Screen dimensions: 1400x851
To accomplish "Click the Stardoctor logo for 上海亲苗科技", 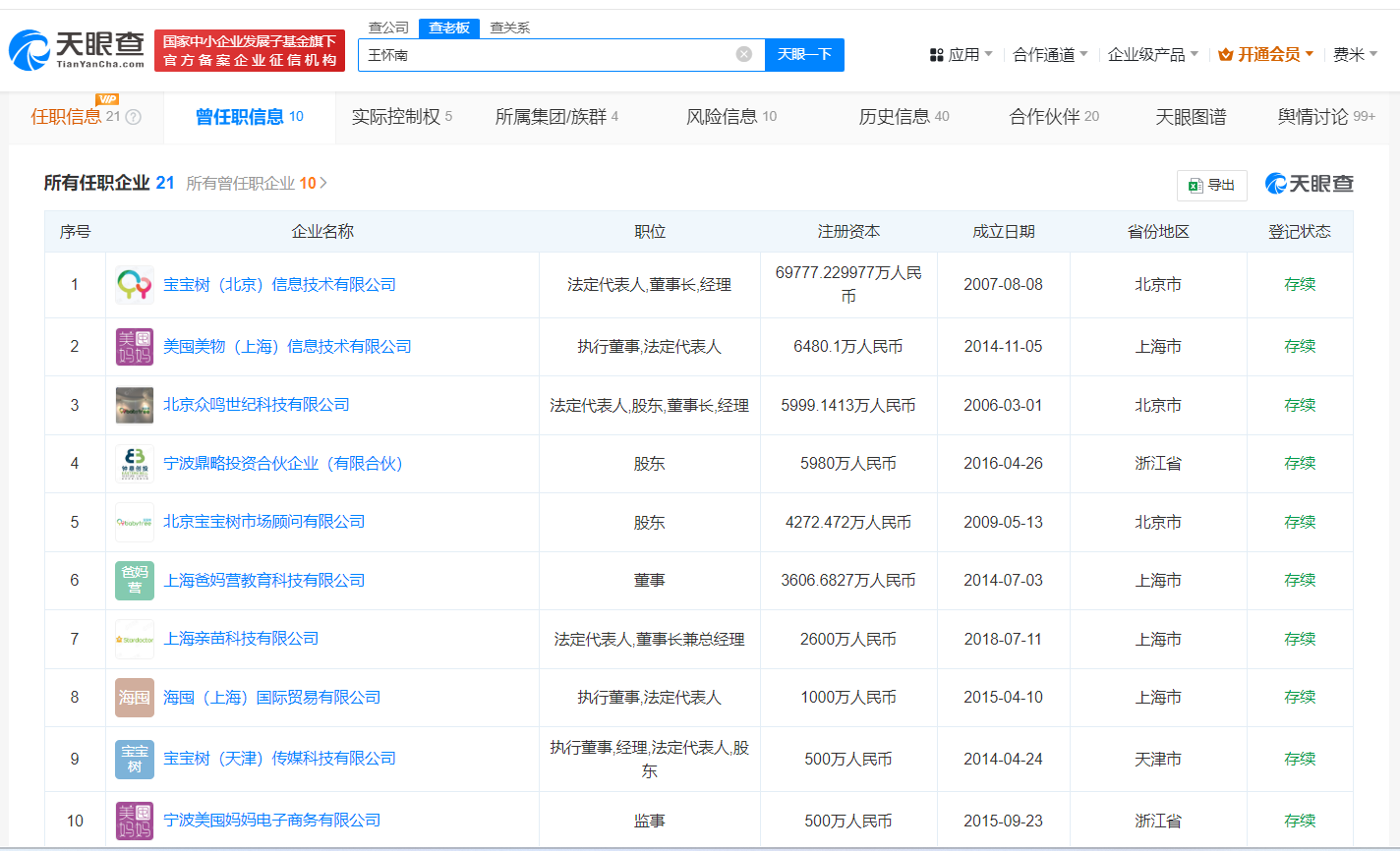I will [x=134, y=639].
